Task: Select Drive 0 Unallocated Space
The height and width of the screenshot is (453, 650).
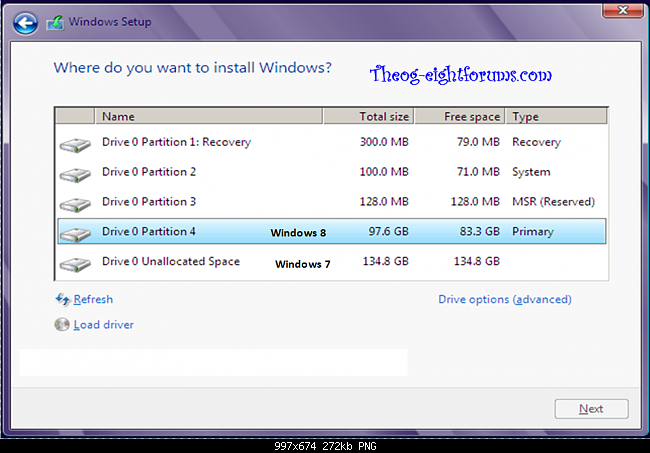Action: click(x=332, y=262)
